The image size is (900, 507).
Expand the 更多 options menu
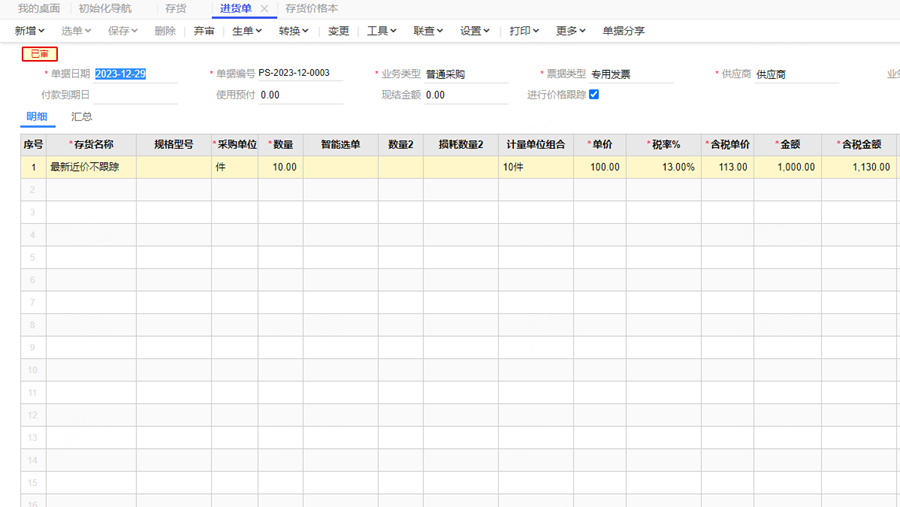[x=571, y=31]
